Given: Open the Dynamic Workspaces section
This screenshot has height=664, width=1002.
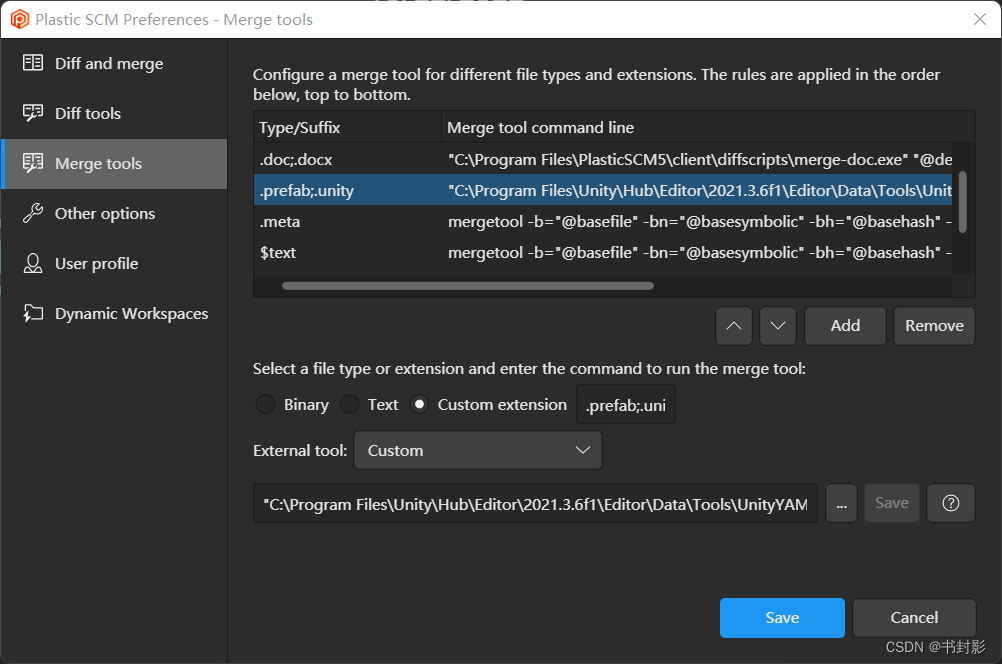Looking at the screenshot, I should click(114, 313).
